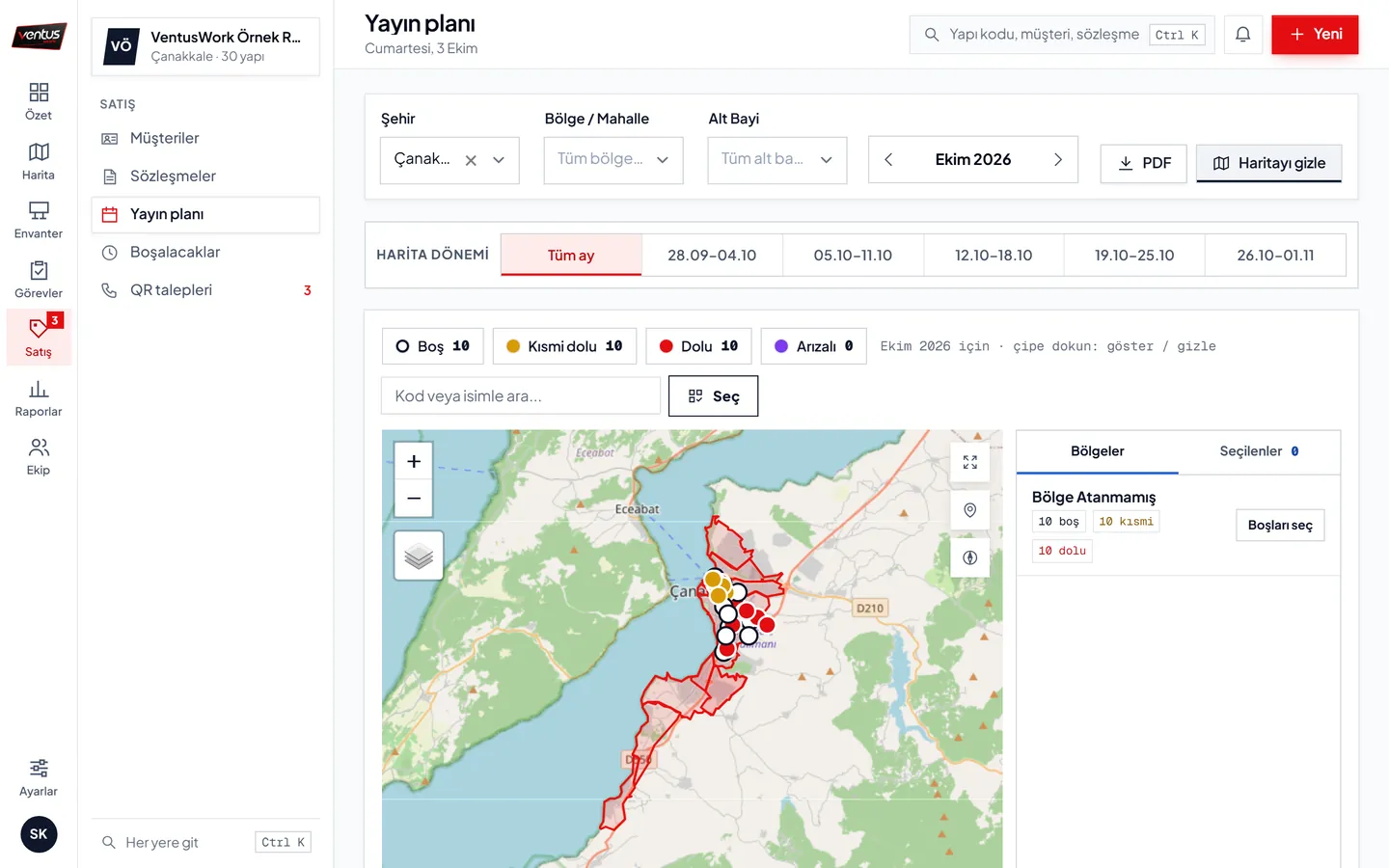Toggle the Arızalı filter chip

coord(814,346)
